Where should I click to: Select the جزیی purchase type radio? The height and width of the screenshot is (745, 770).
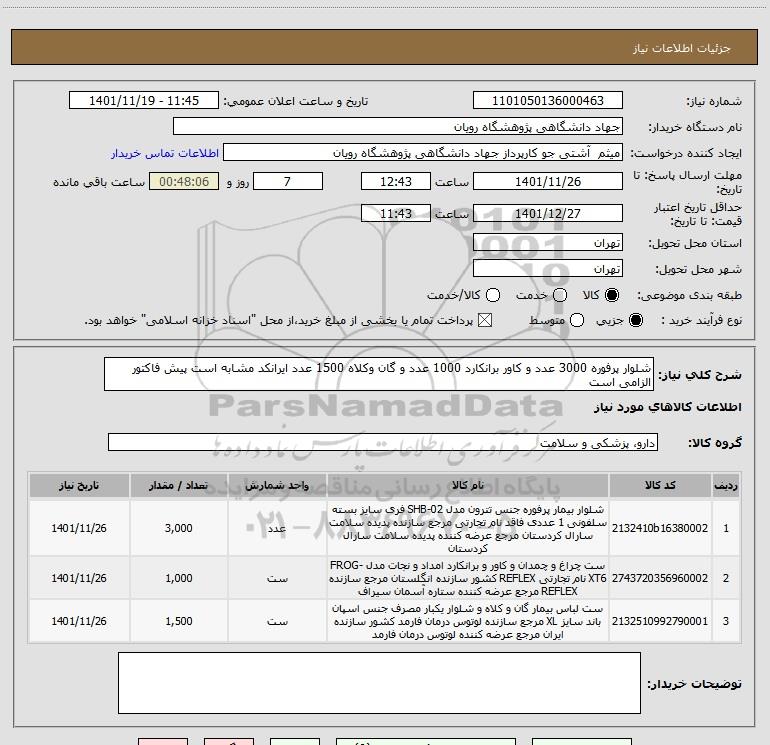click(635, 320)
